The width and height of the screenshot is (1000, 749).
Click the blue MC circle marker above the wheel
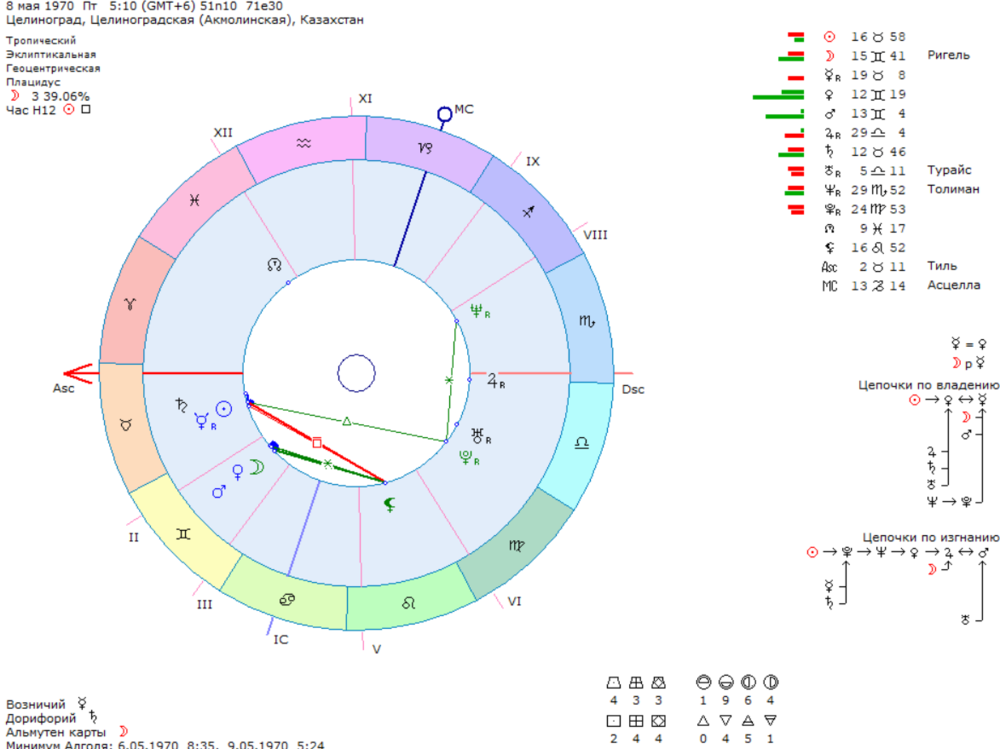click(x=445, y=115)
